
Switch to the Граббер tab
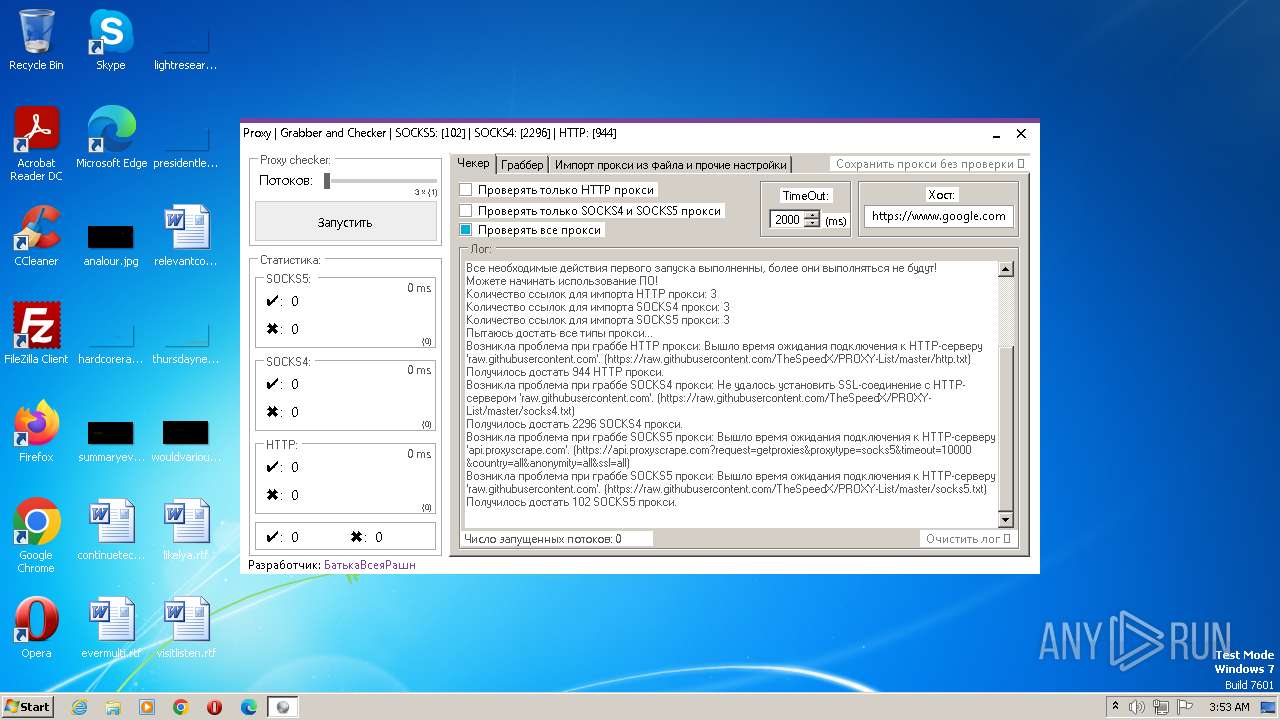[523, 165]
